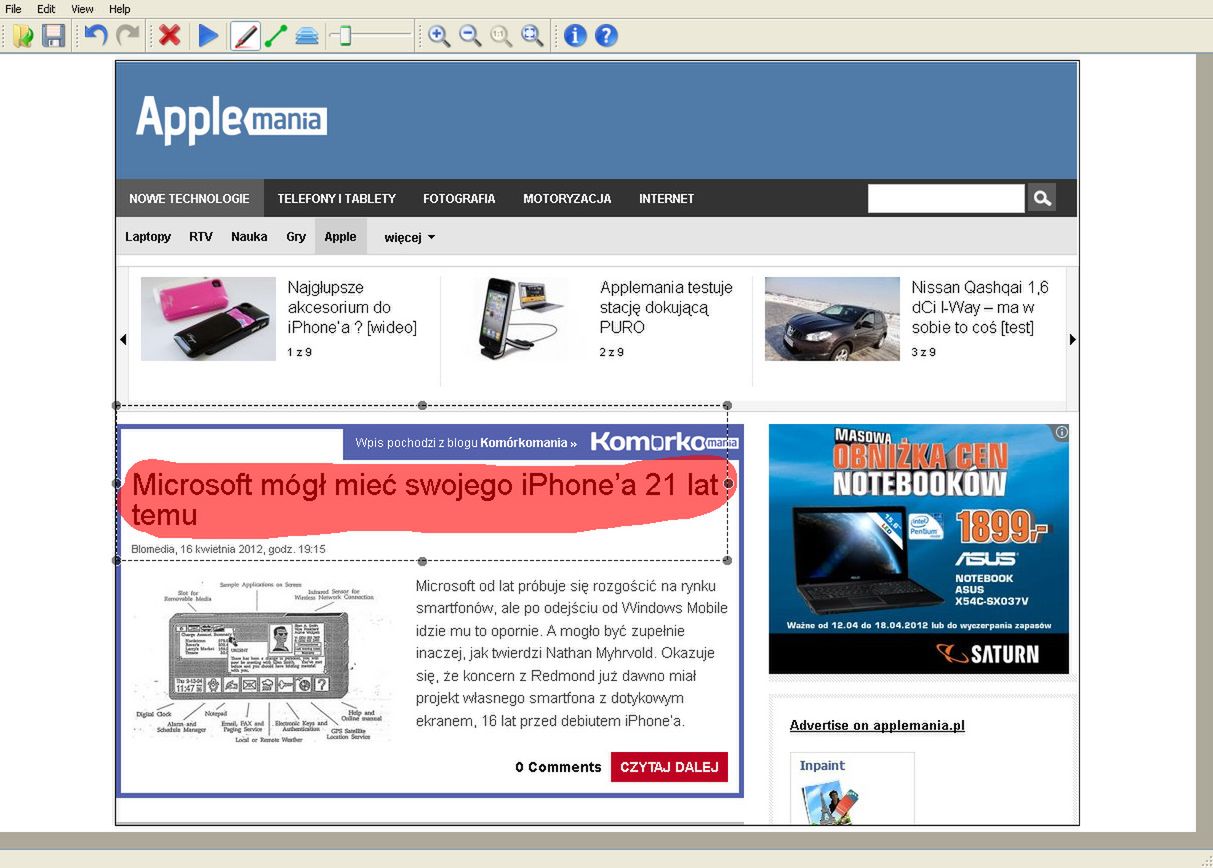Click the vintage PDA diagram image
1213x868 pixels.
260,661
